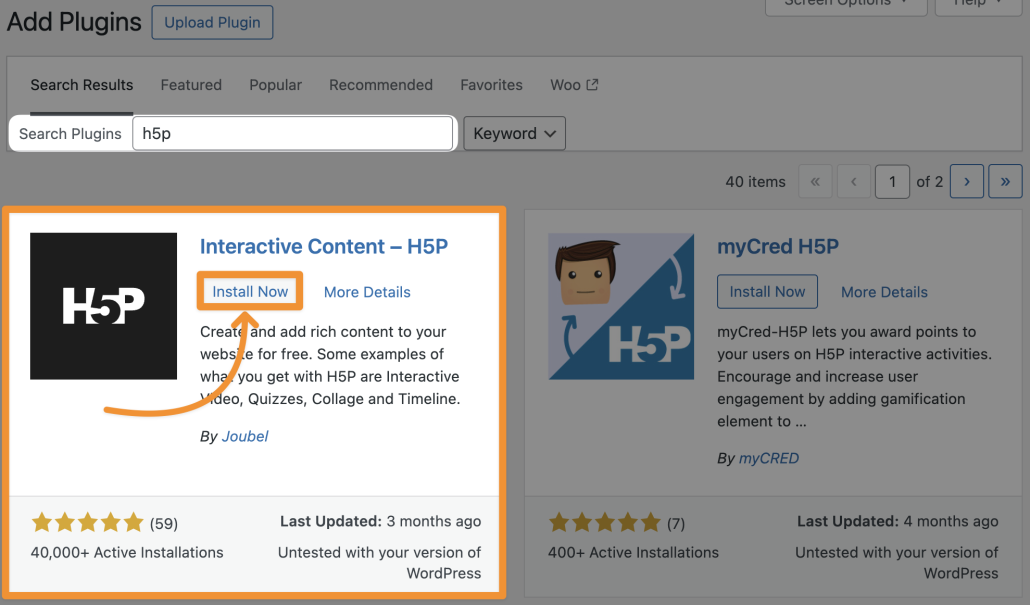Click the current page number box
The height and width of the screenshot is (605, 1030).
point(892,181)
